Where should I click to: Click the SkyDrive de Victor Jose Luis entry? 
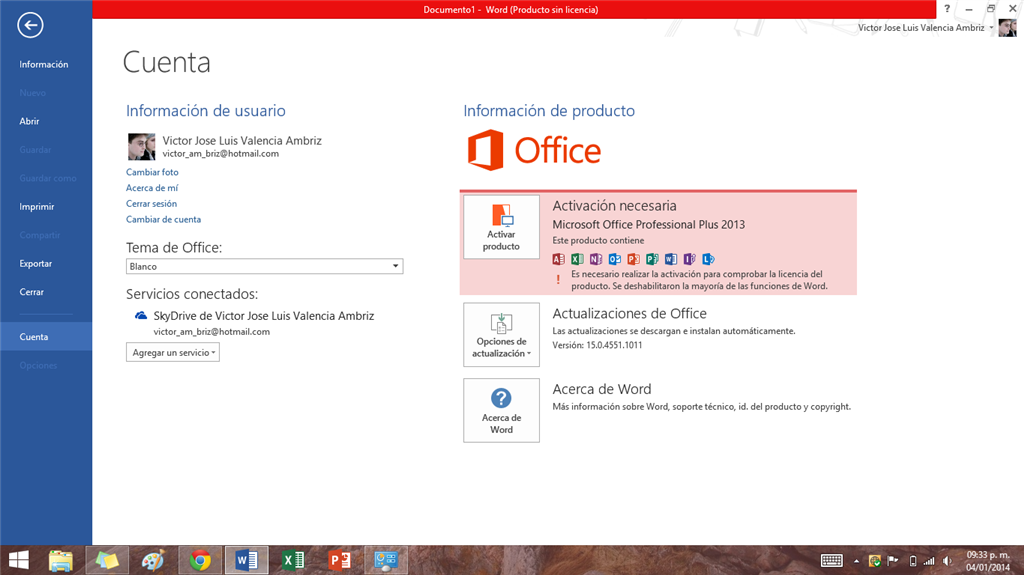pyautogui.click(x=264, y=316)
